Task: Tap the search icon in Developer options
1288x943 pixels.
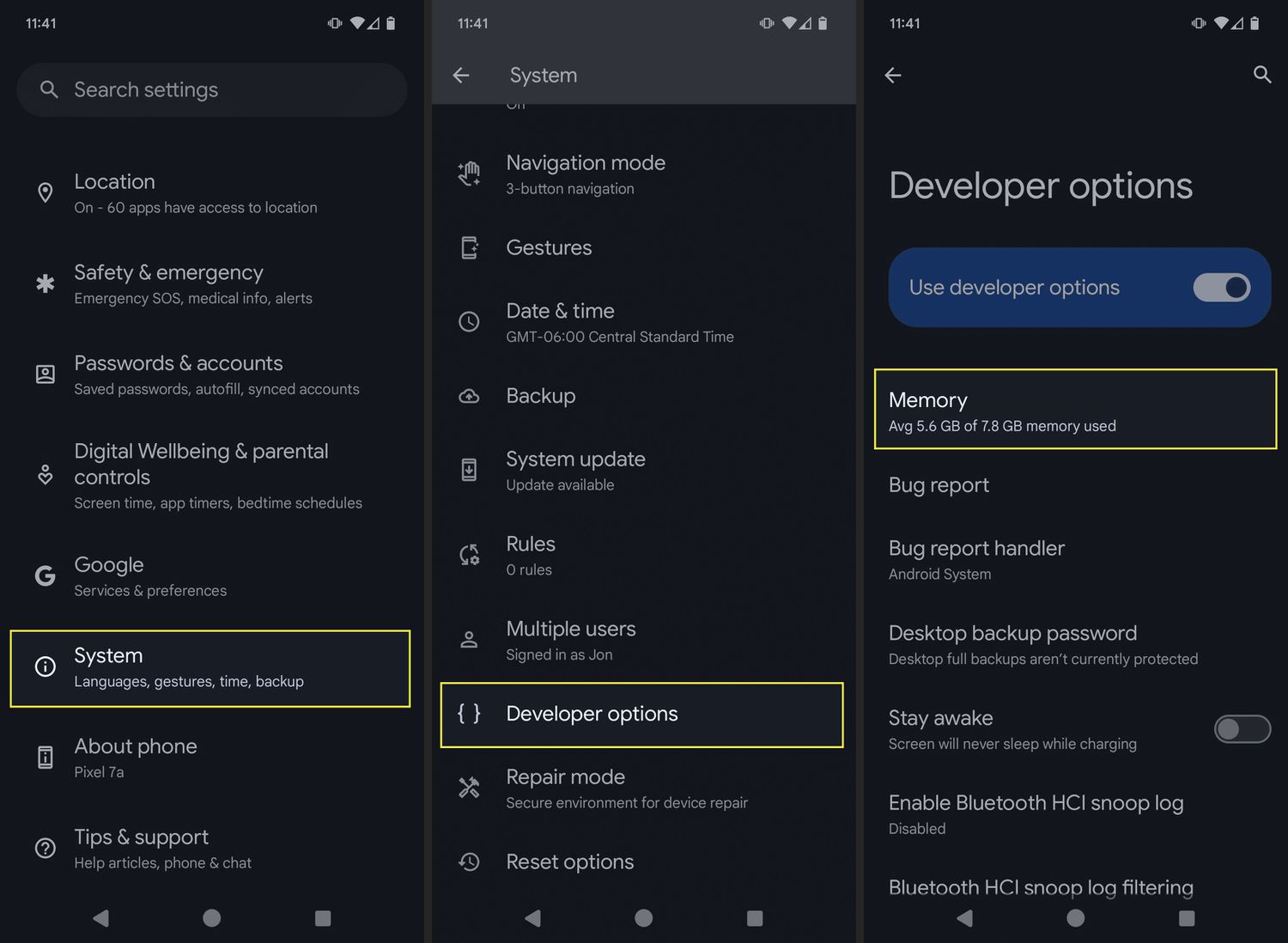Action: pos(1261,75)
